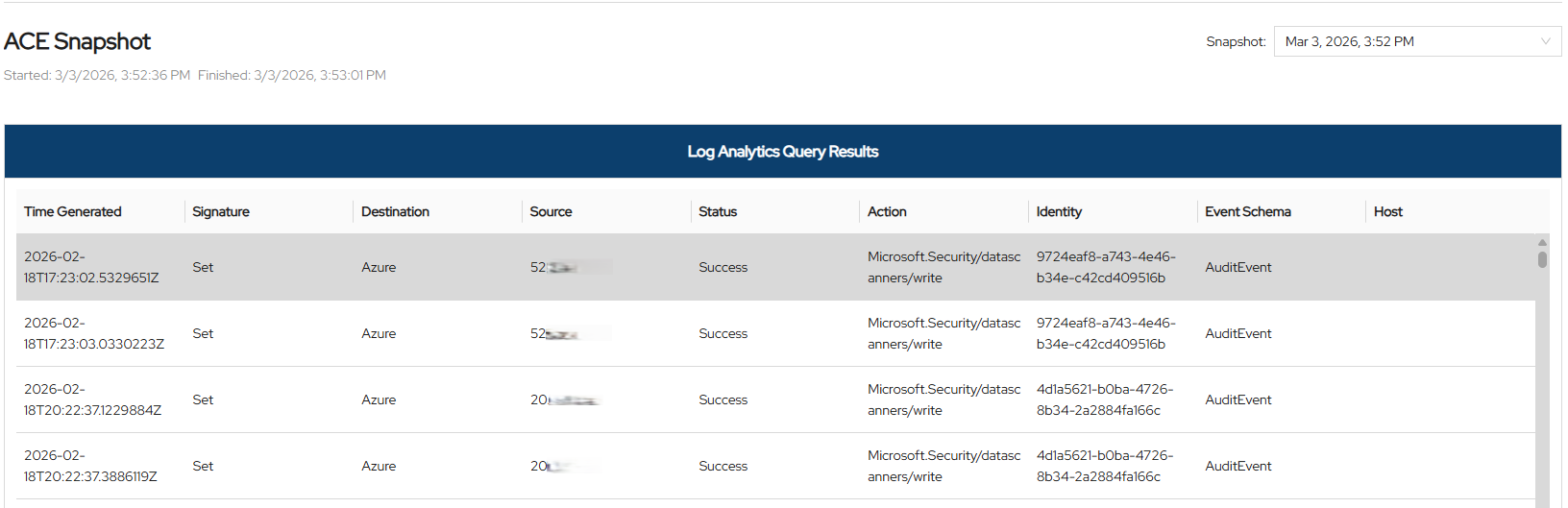Click the Snapshot: label
The height and width of the screenshot is (508, 1568).
[x=1236, y=41]
